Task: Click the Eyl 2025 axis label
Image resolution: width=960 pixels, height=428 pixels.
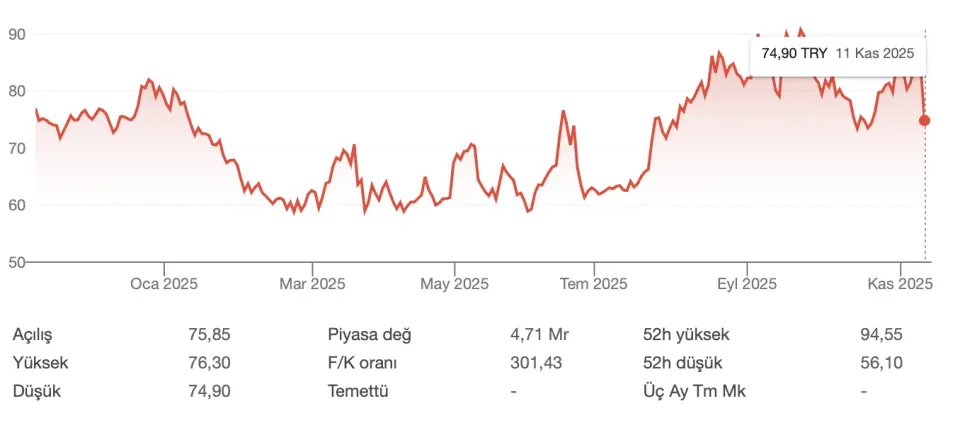Action: coord(746,284)
